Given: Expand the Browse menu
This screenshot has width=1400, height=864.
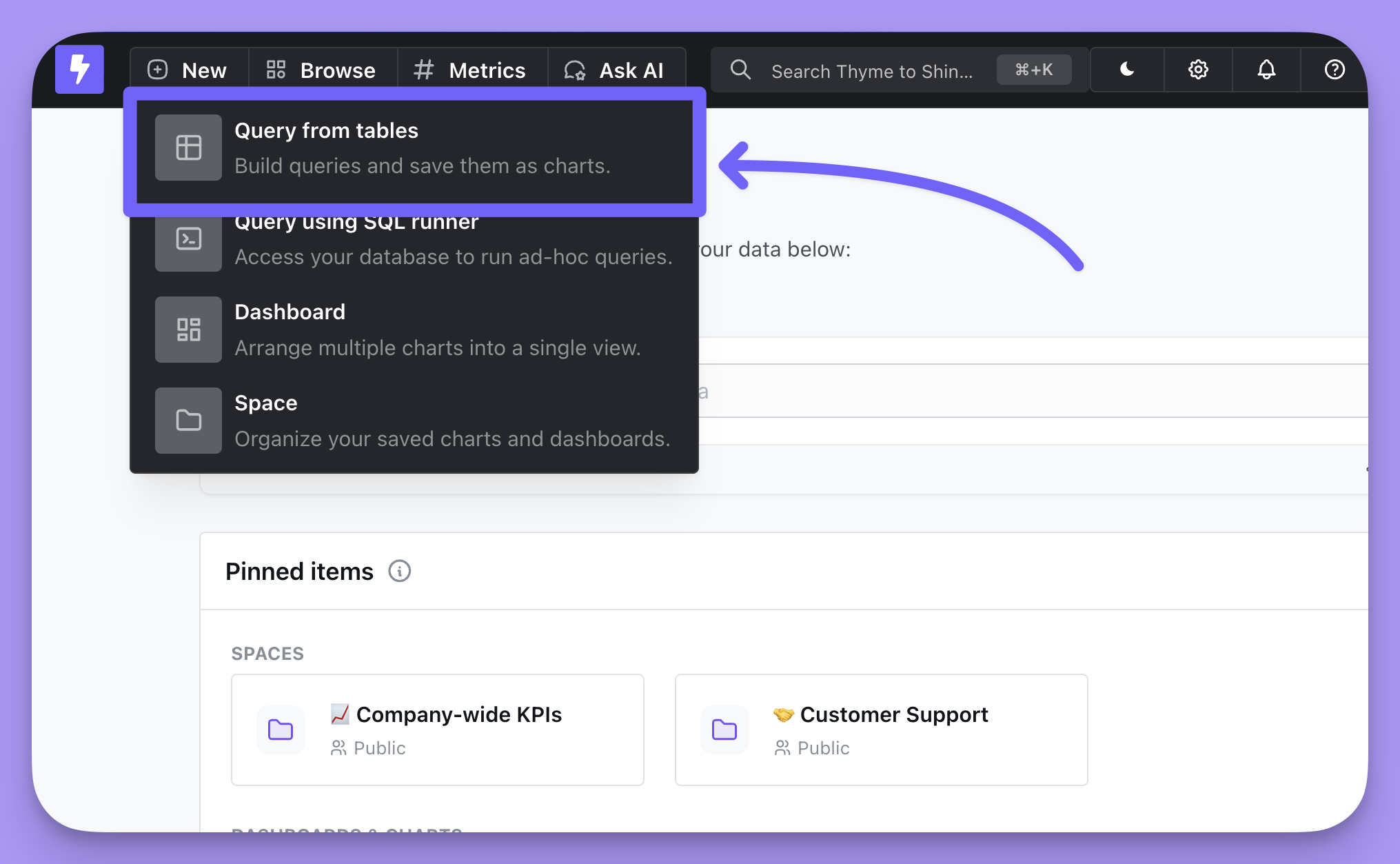Looking at the screenshot, I should 322,70.
